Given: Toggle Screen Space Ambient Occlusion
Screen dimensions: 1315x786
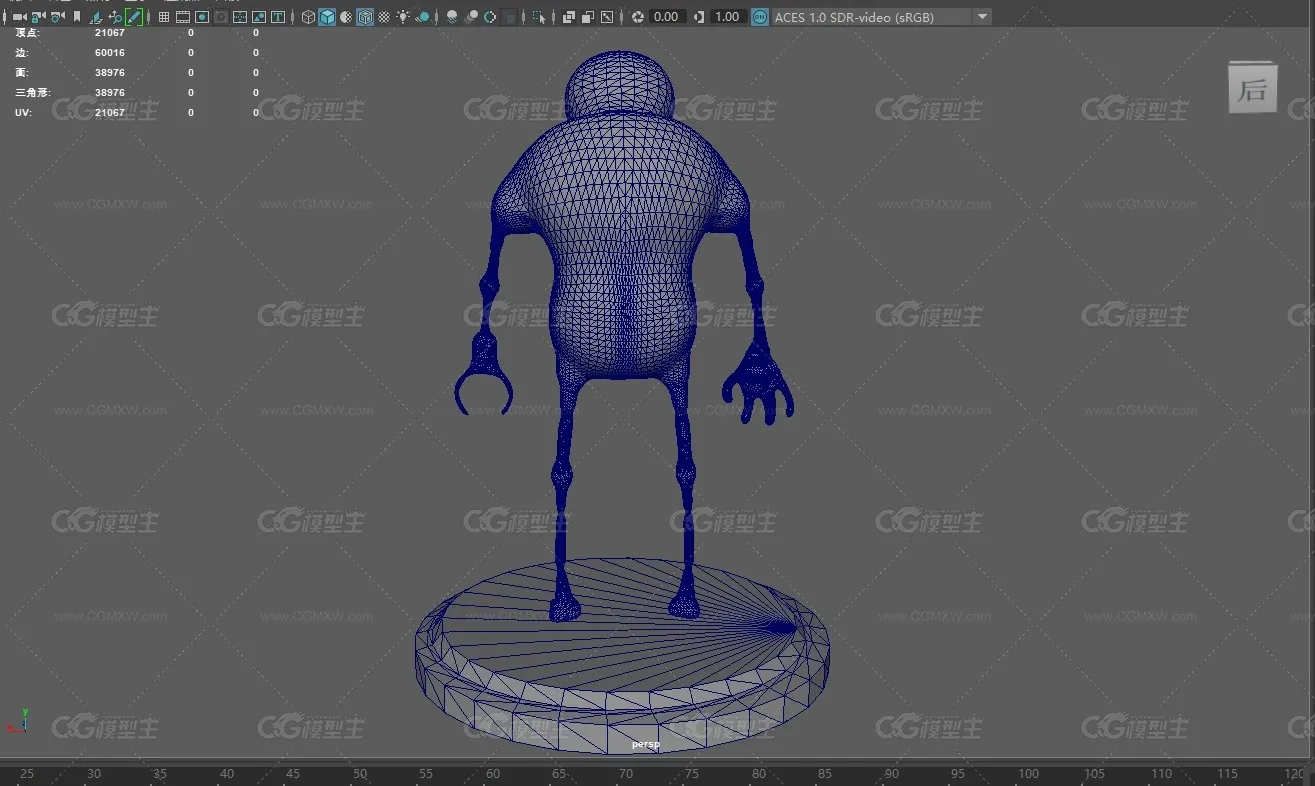Looking at the screenshot, I should click(x=452, y=17).
